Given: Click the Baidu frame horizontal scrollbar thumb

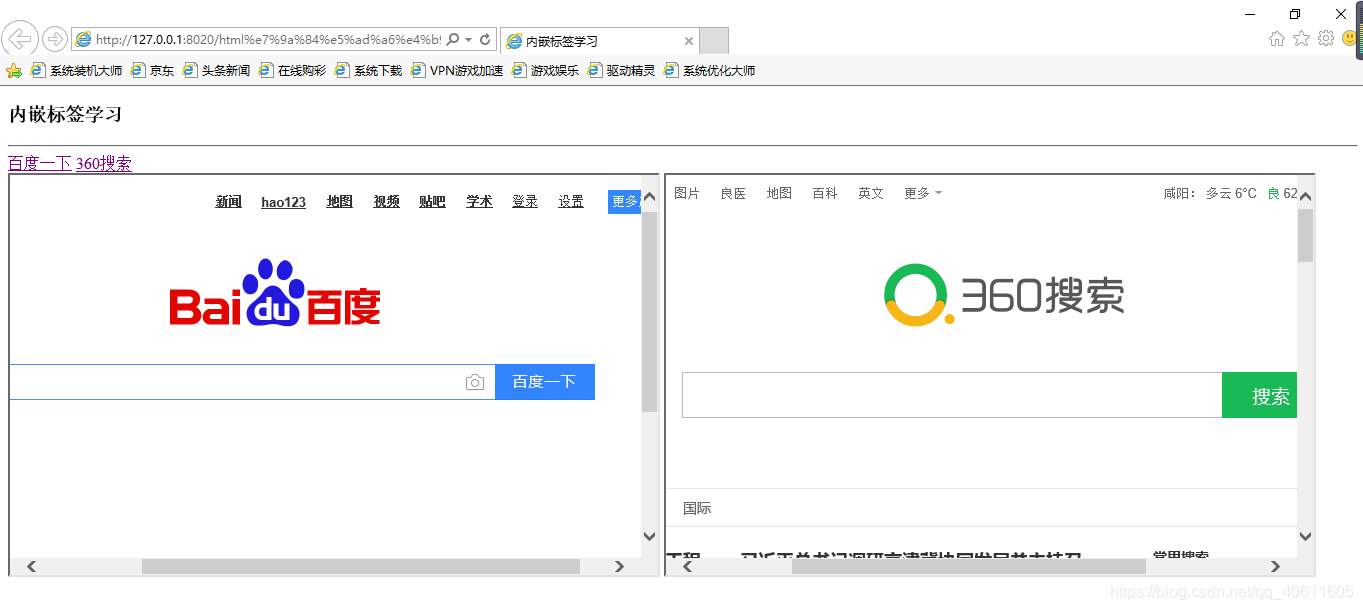Looking at the screenshot, I should click(x=361, y=566).
